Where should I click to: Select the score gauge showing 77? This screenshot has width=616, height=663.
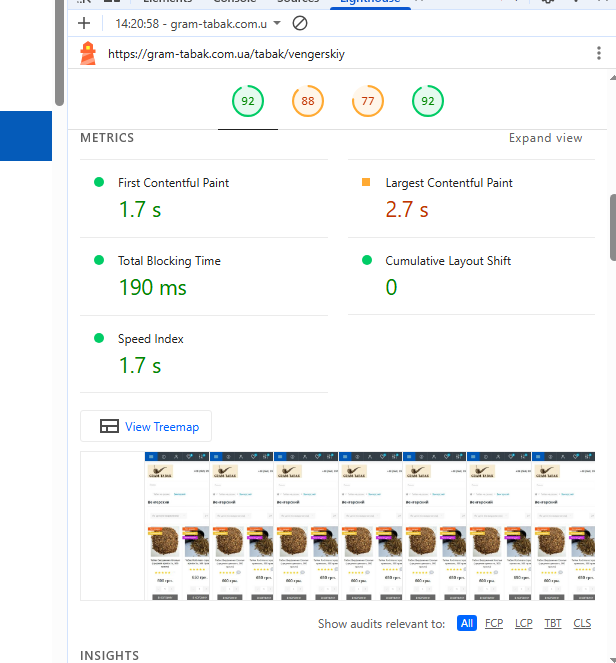[x=368, y=101]
